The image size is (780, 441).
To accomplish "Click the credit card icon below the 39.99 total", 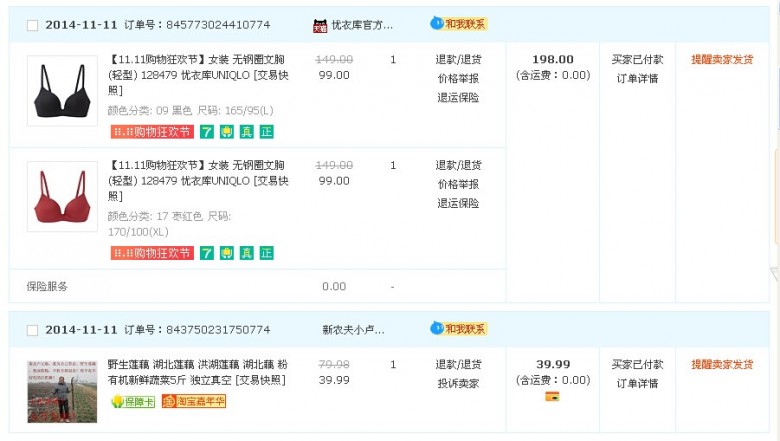I will (x=552, y=396).
